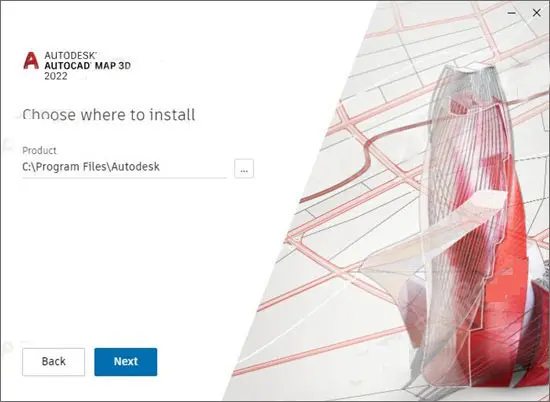Click the underline beneath the install path
The height and width of the screenshot is (402, 550).
(124, 178)
